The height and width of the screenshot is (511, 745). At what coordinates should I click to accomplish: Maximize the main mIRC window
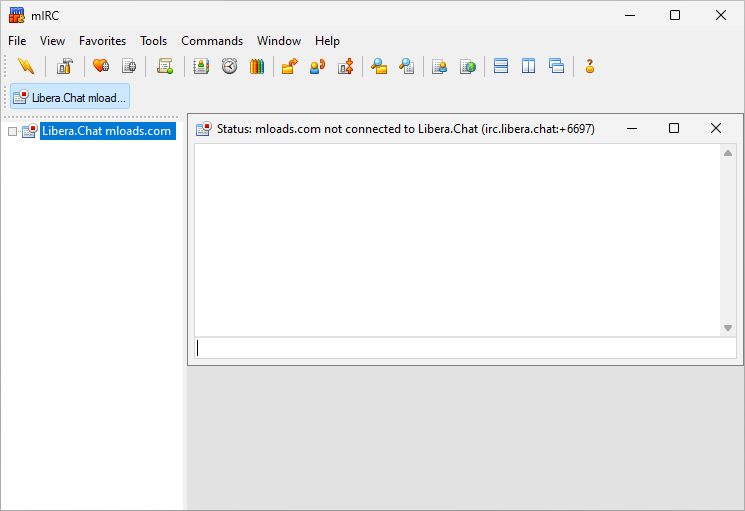pos(675,15)
